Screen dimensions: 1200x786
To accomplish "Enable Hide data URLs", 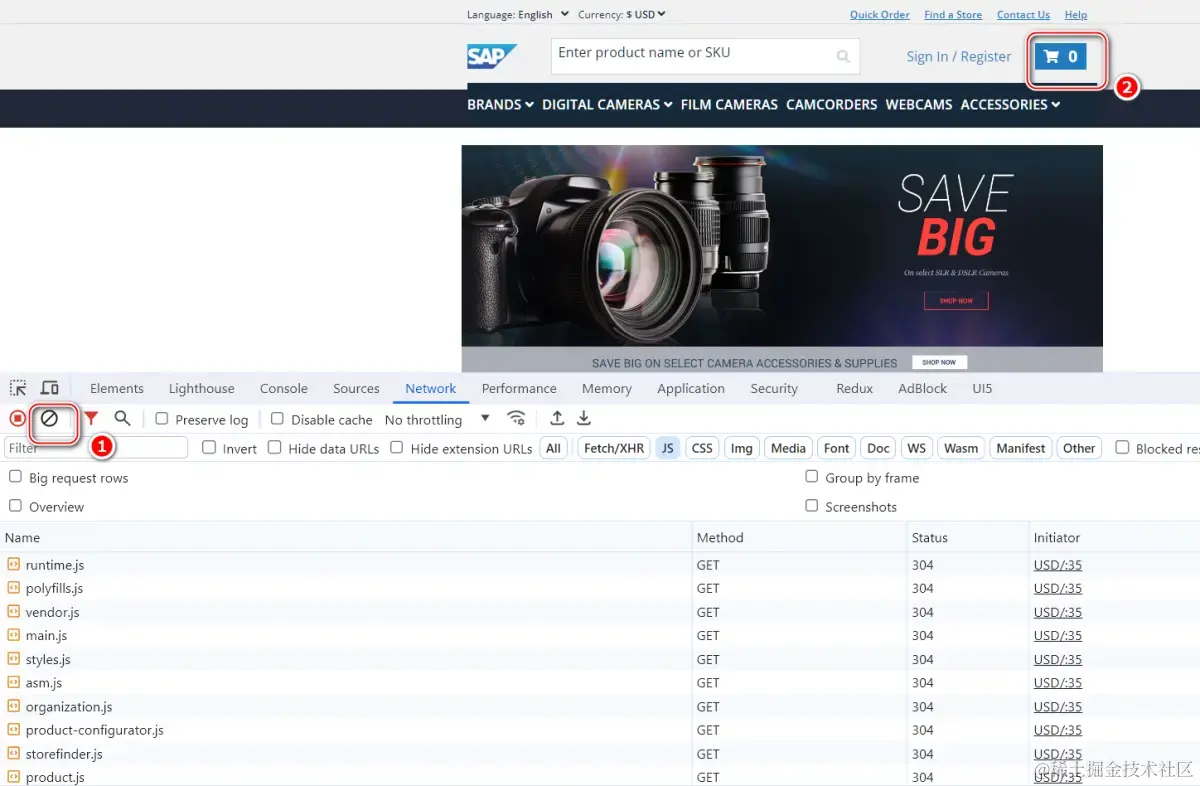I will tap(275, 448).
